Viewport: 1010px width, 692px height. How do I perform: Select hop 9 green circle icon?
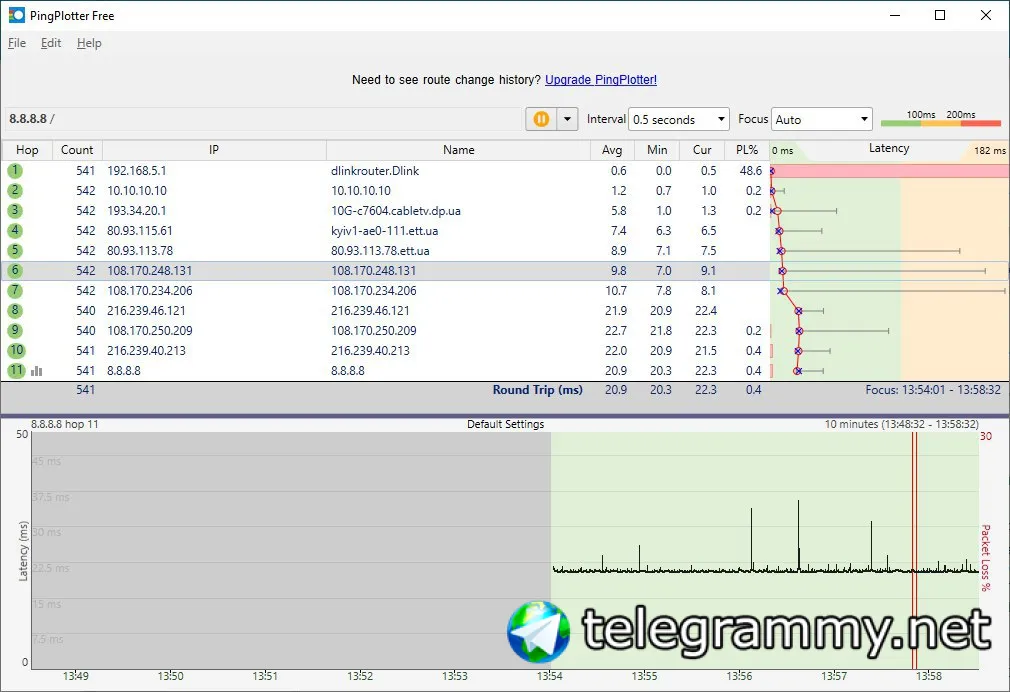(x=15, y=331)
